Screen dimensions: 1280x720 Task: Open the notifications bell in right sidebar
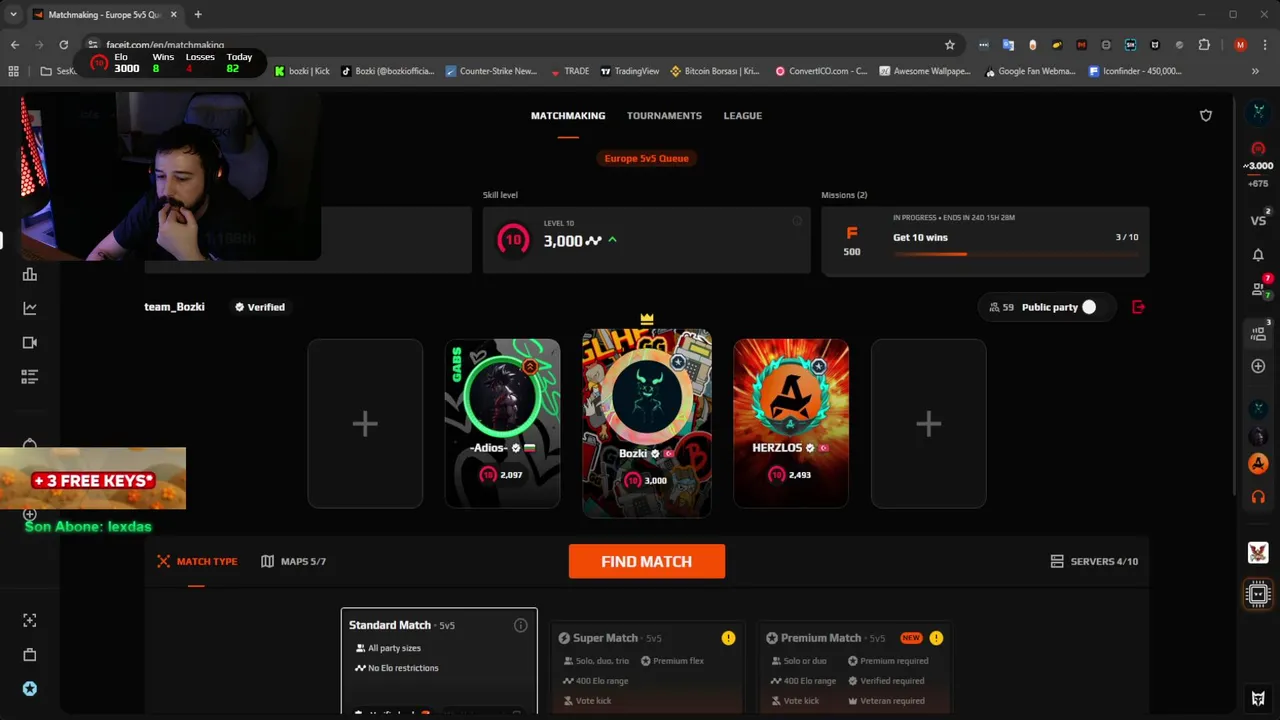(1258, 255)
